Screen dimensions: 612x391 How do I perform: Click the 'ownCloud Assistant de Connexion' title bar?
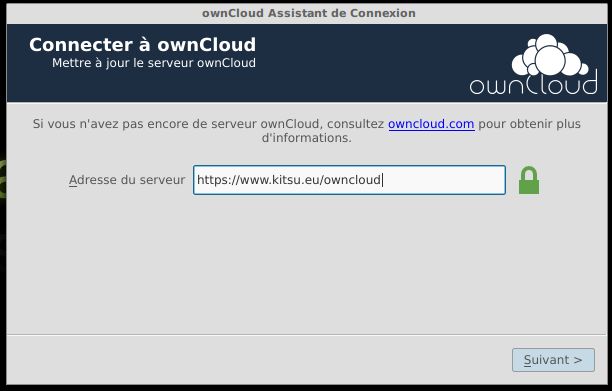tap(307, 13)
